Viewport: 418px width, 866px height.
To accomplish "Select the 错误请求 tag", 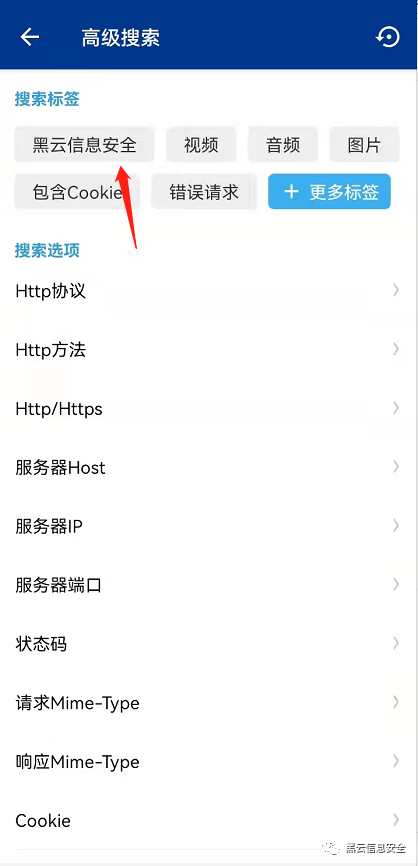I will (204, 192).
